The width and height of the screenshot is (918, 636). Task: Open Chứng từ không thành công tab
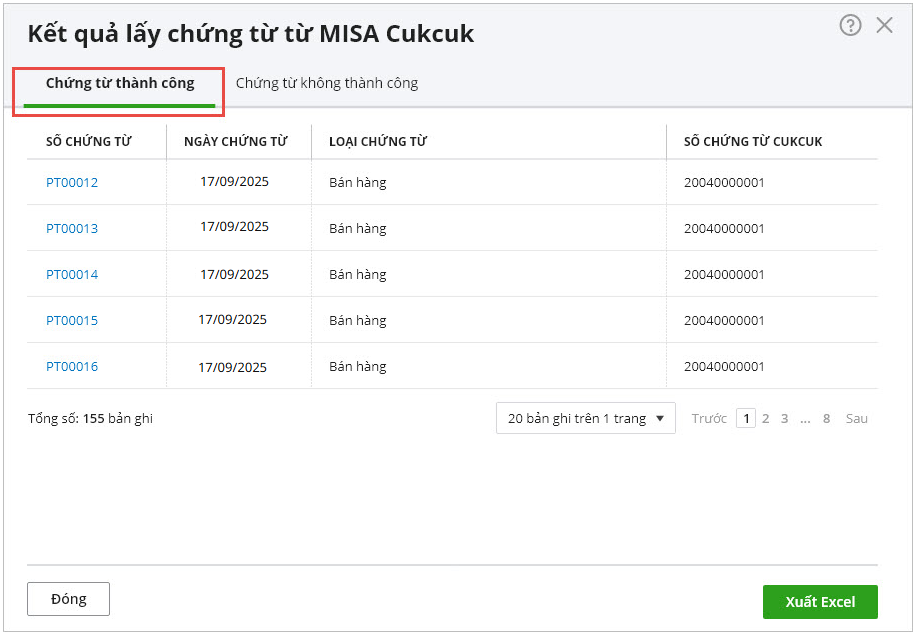click(326, 83)
